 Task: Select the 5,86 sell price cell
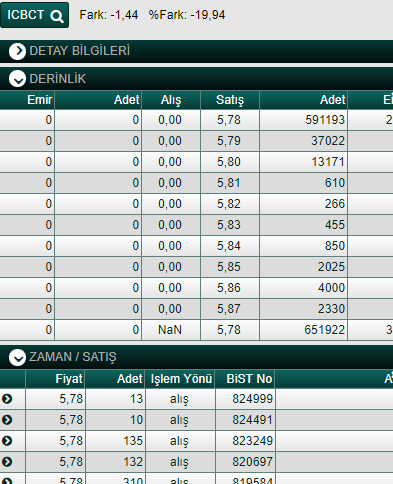(230, 288)
